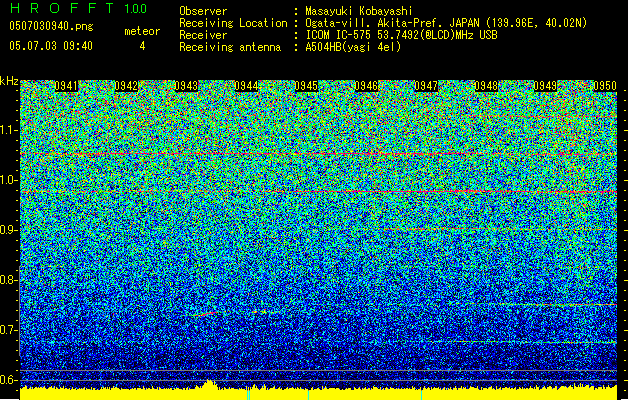This screenshot has width=629, height=400.
Task: Click the 0946 time marker
Action: tap(366, 86)
